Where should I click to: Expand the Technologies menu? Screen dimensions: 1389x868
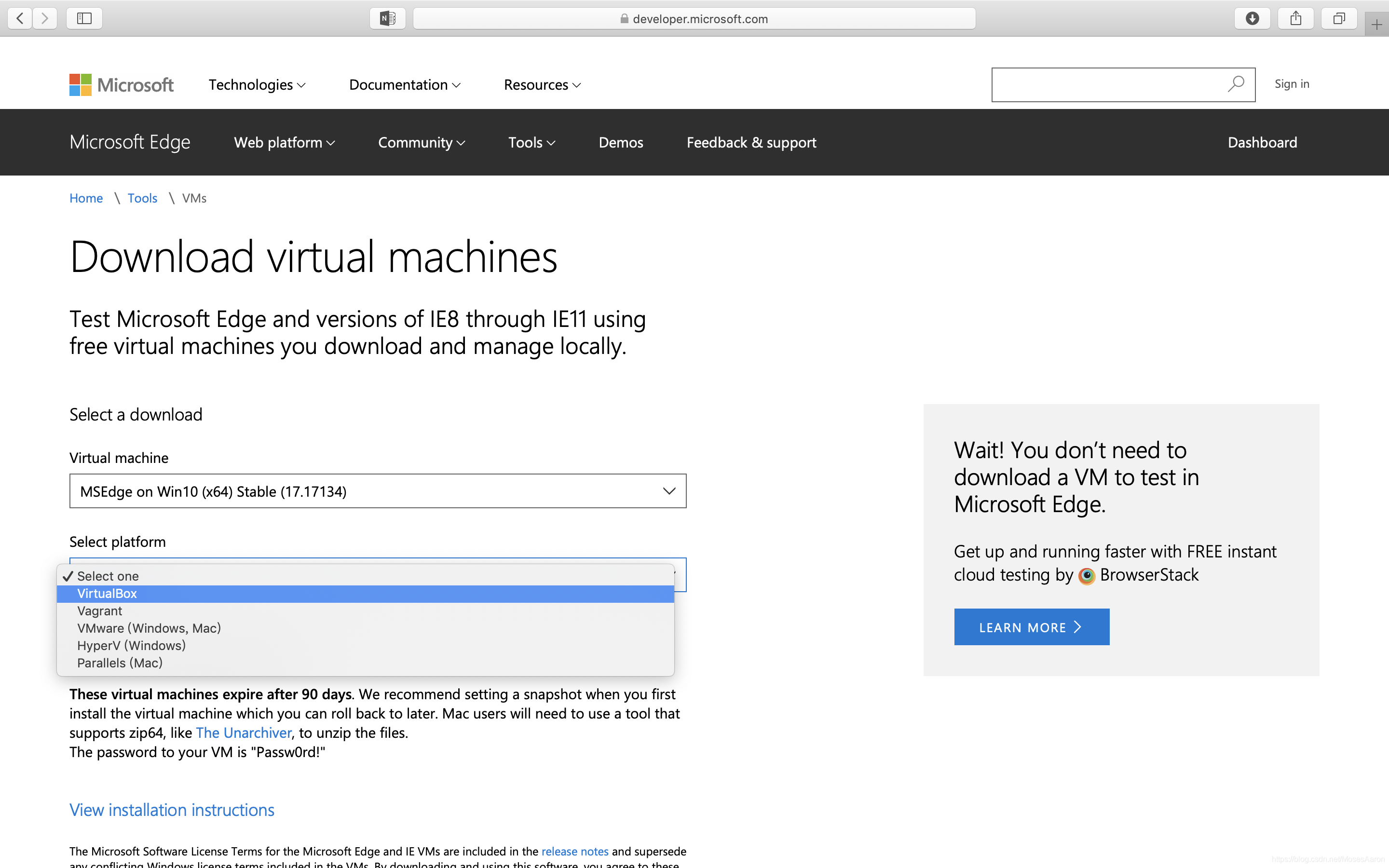pyautogui.click(x=257, y=85)
